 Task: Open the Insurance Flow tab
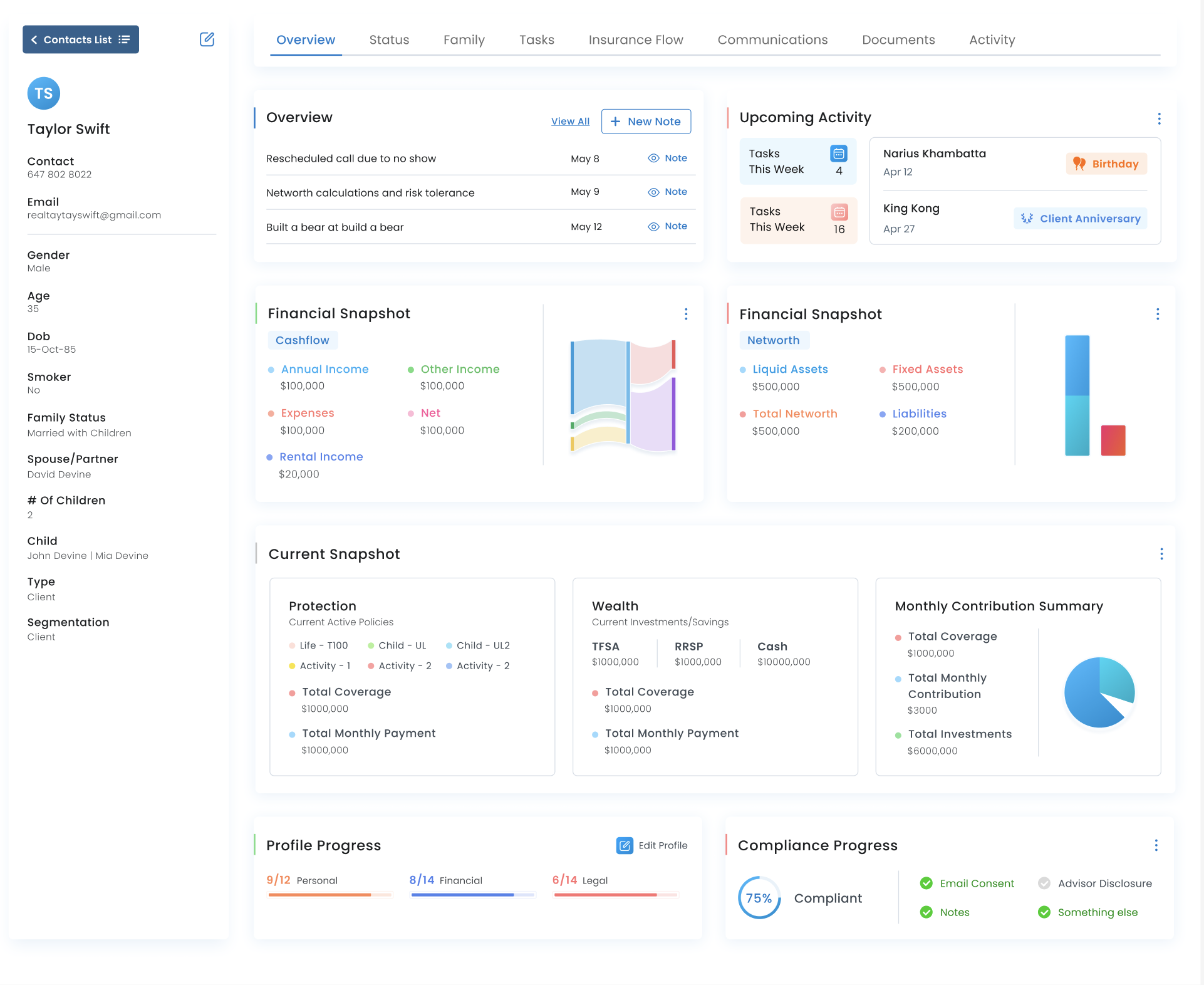(636, 40)
